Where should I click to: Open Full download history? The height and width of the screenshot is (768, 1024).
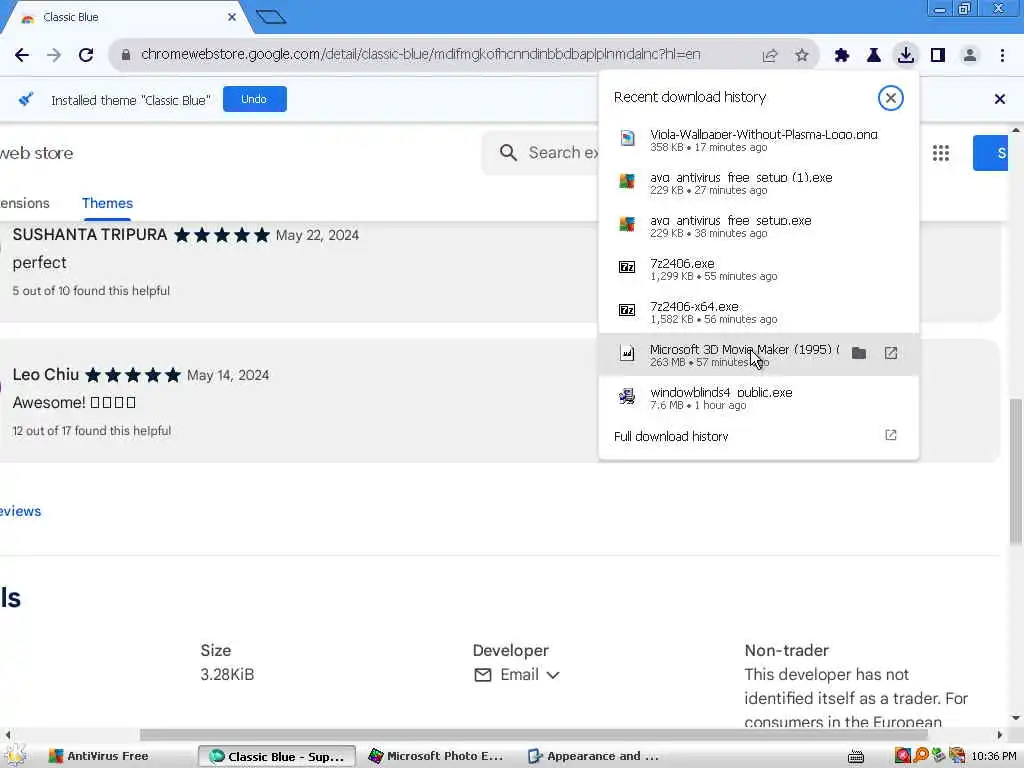pyautogui.click(x=758, y=436)
